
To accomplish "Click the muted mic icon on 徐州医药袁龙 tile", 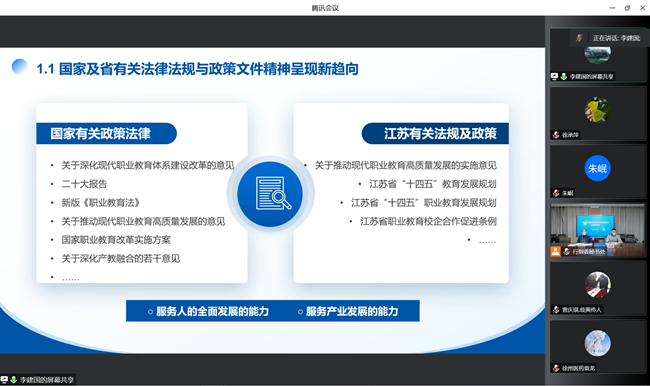I will pos(556,368).
